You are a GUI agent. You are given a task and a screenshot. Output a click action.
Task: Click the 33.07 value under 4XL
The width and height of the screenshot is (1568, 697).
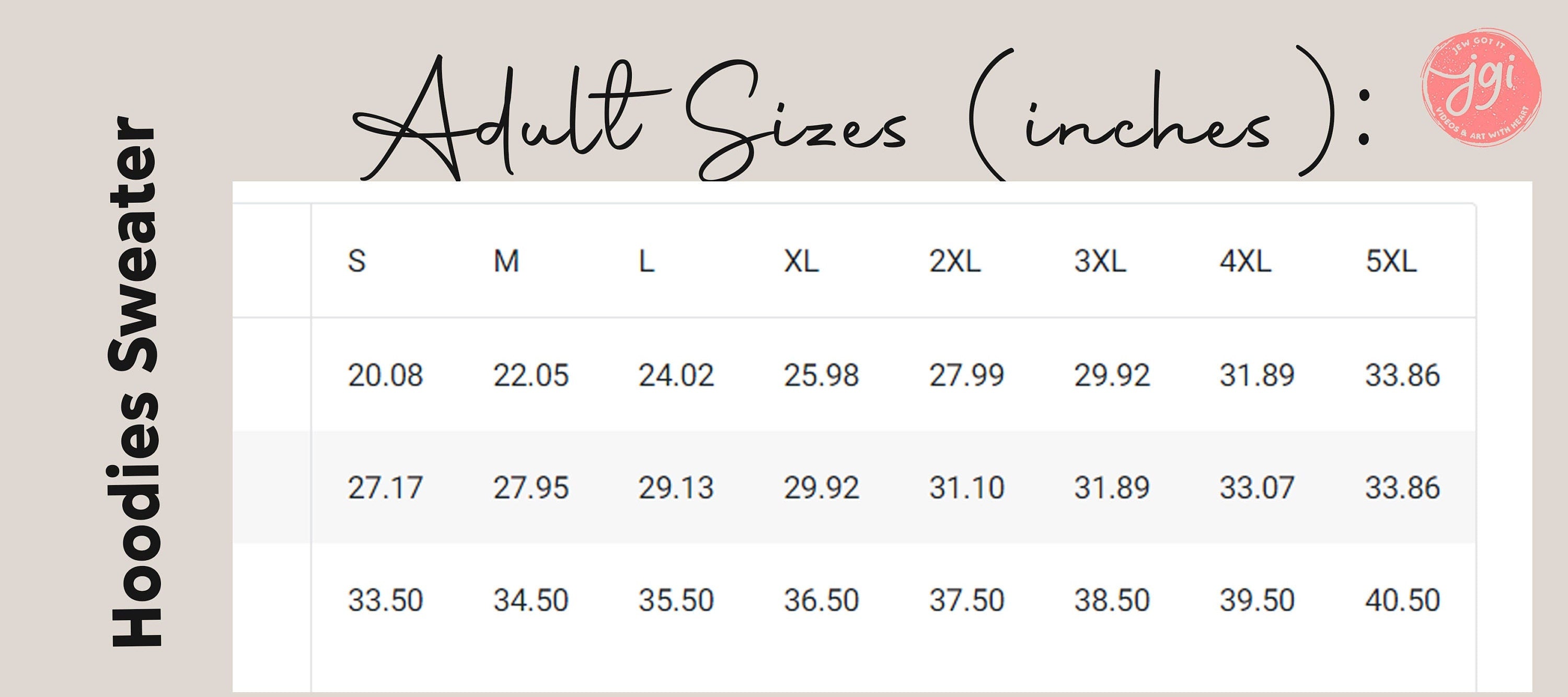pos(1257,488)
